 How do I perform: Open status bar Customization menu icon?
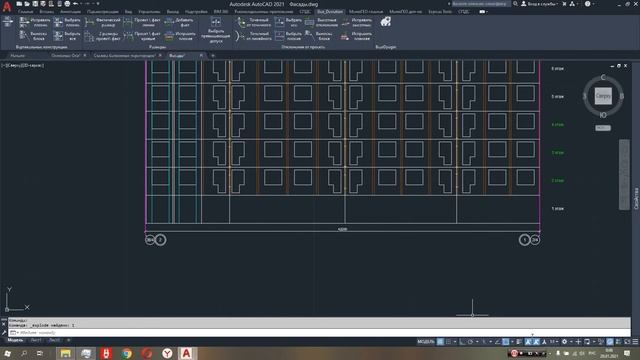635,342
